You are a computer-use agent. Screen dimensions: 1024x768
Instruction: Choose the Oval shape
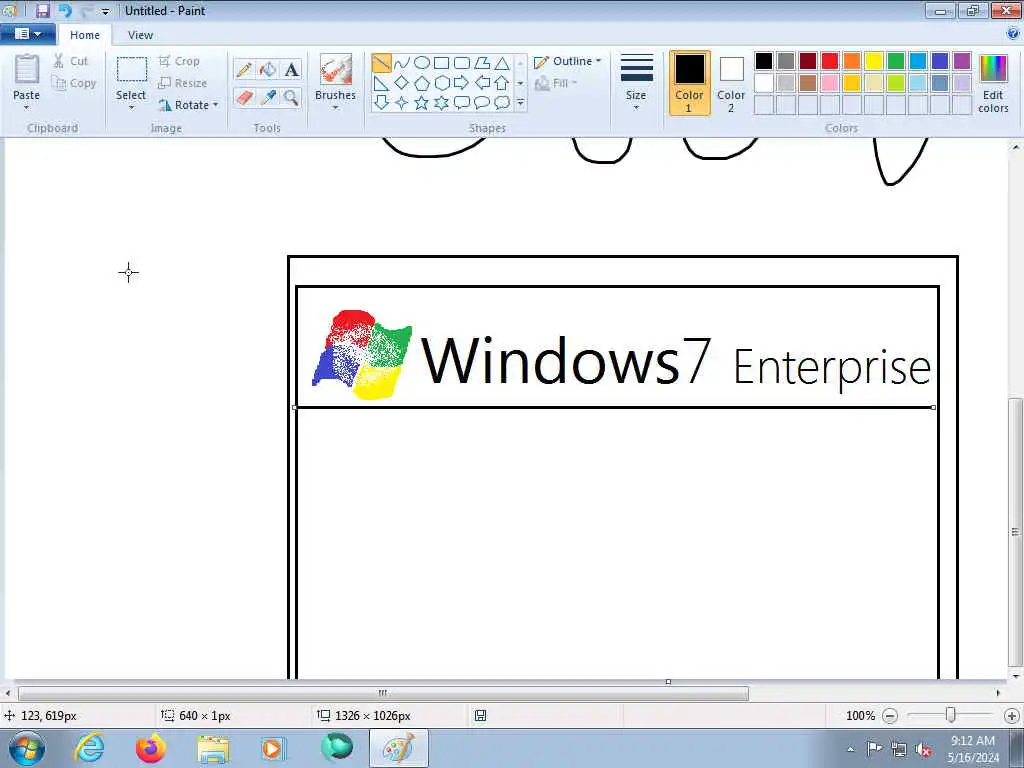coord(422,63)
